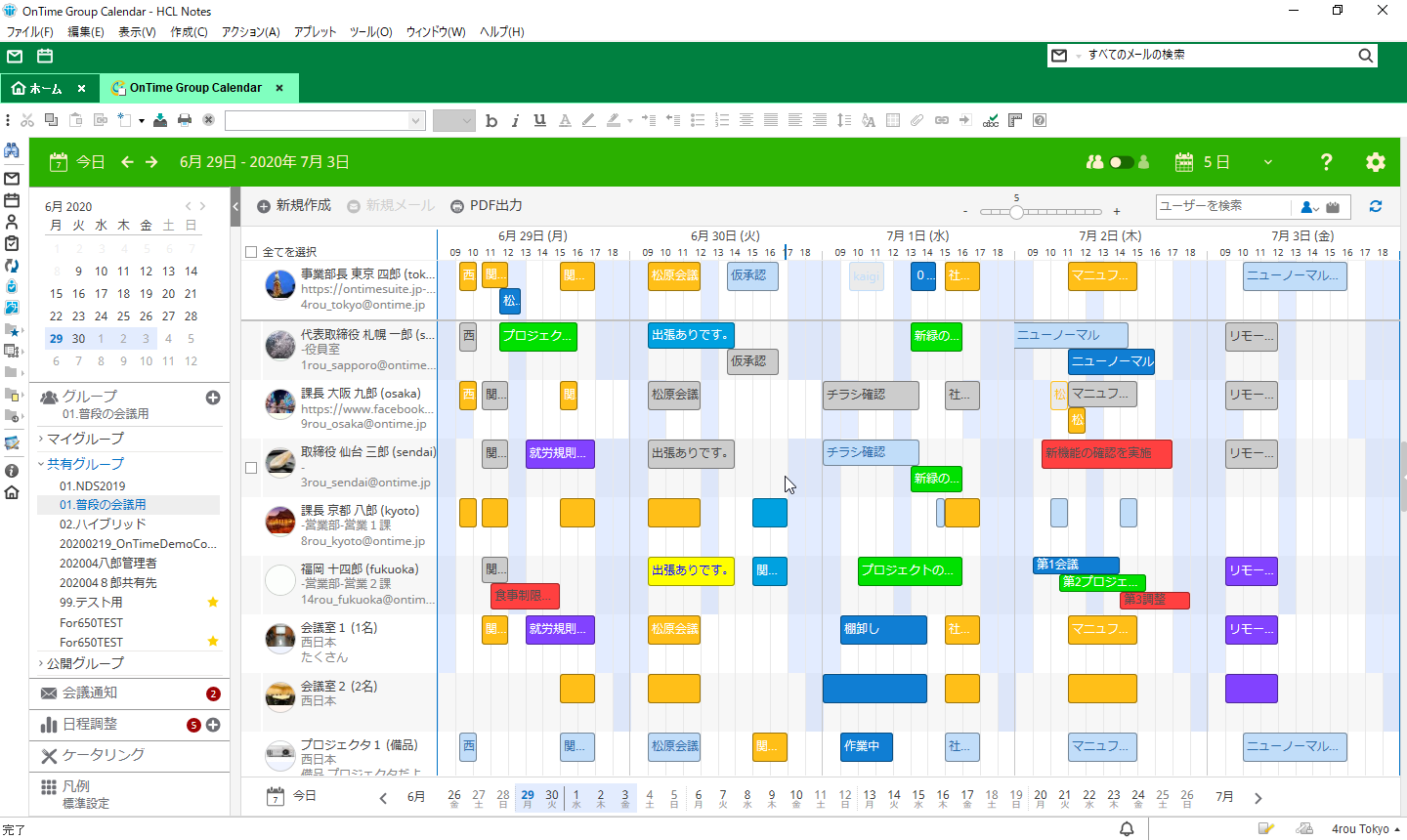Click the bulleted list icon in toolbar
This screenshot has height=840, width=1407.
[698, 120]
